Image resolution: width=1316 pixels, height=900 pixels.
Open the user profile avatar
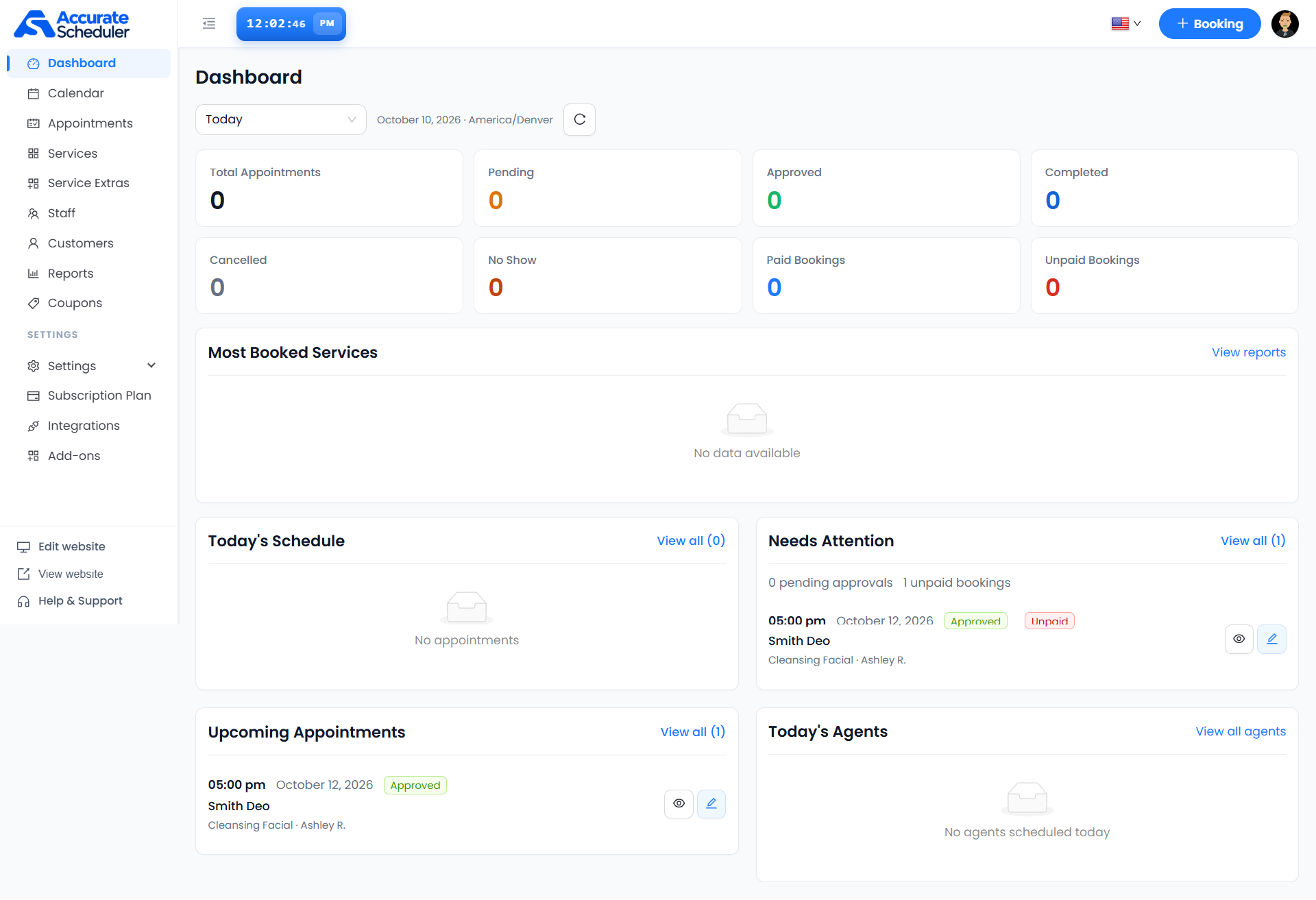1284,24
